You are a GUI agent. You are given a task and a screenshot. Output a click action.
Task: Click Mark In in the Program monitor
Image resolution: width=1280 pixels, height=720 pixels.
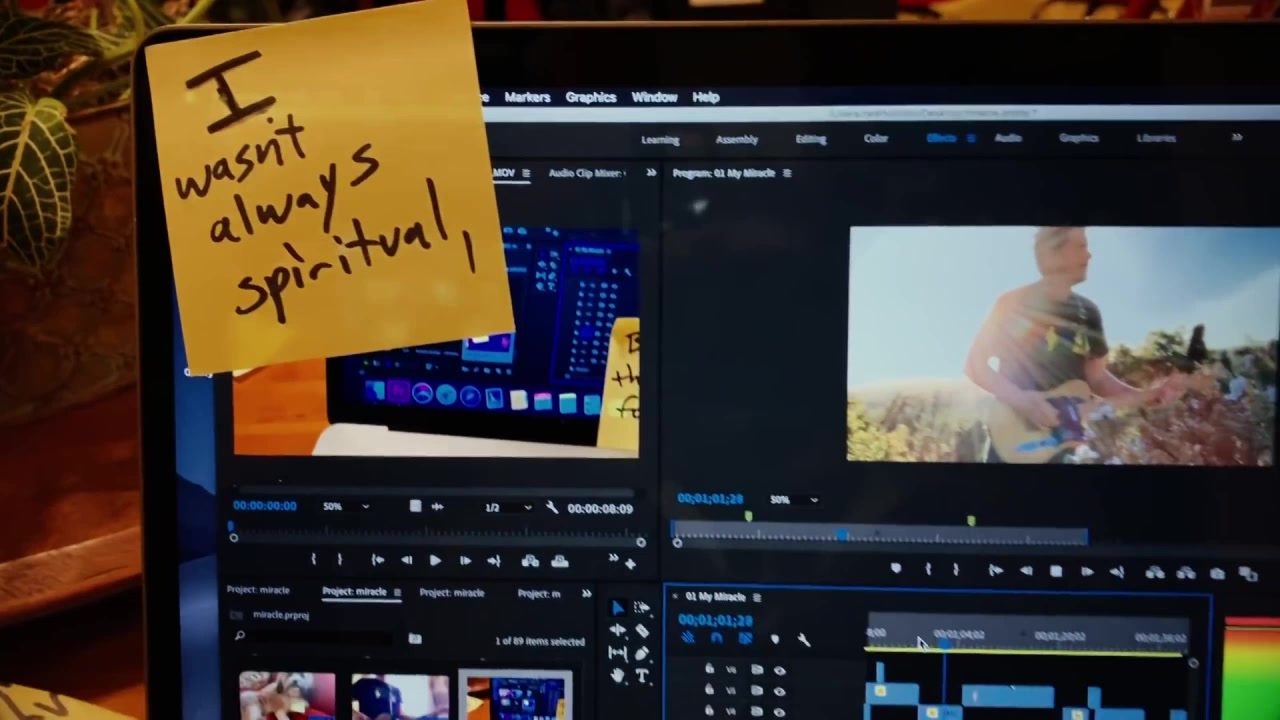[x=928, y=570]
